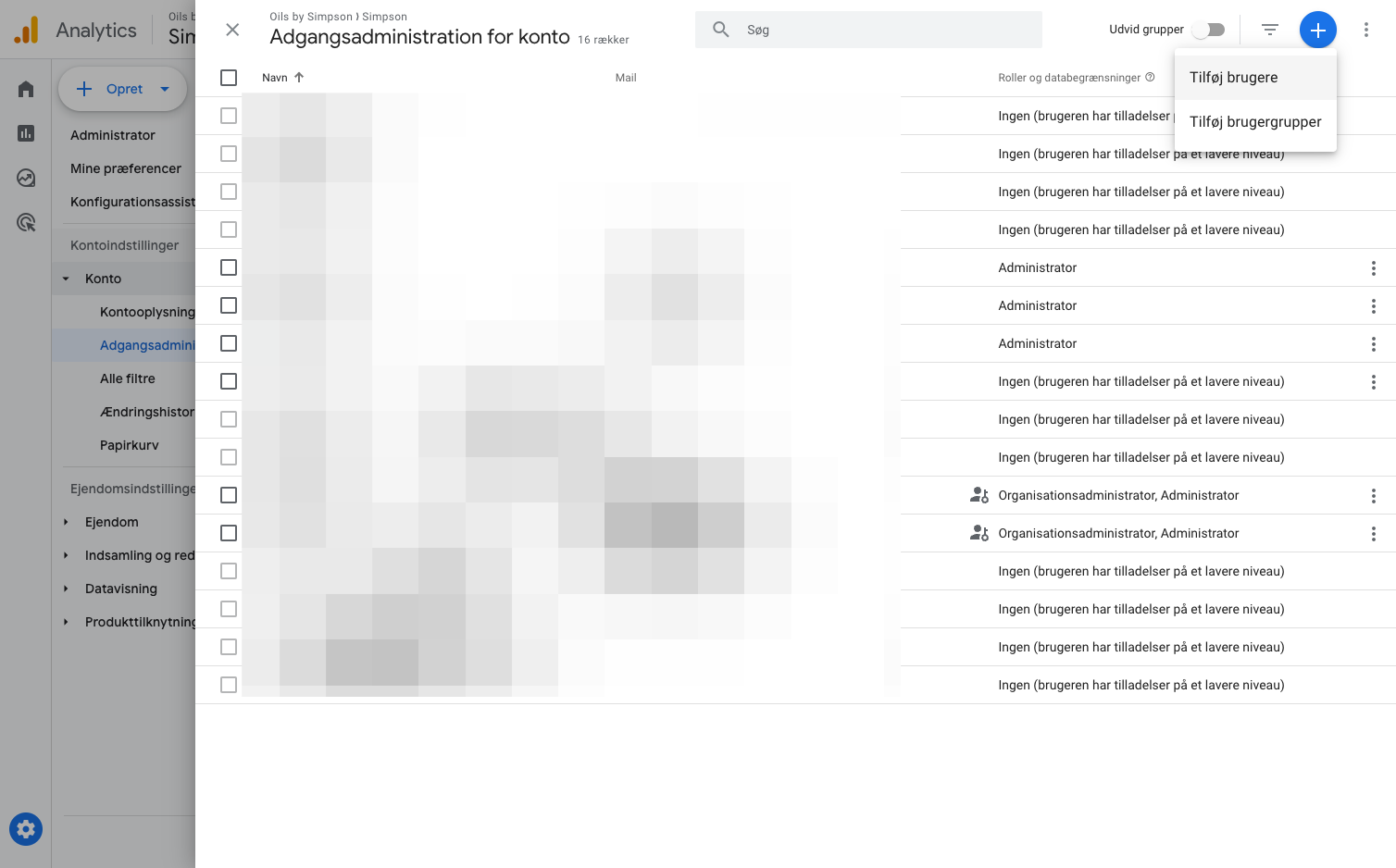Tick the first Organisationsadministrator row checkbox
Screen dimensions: 1396x868
click(229, 495)
